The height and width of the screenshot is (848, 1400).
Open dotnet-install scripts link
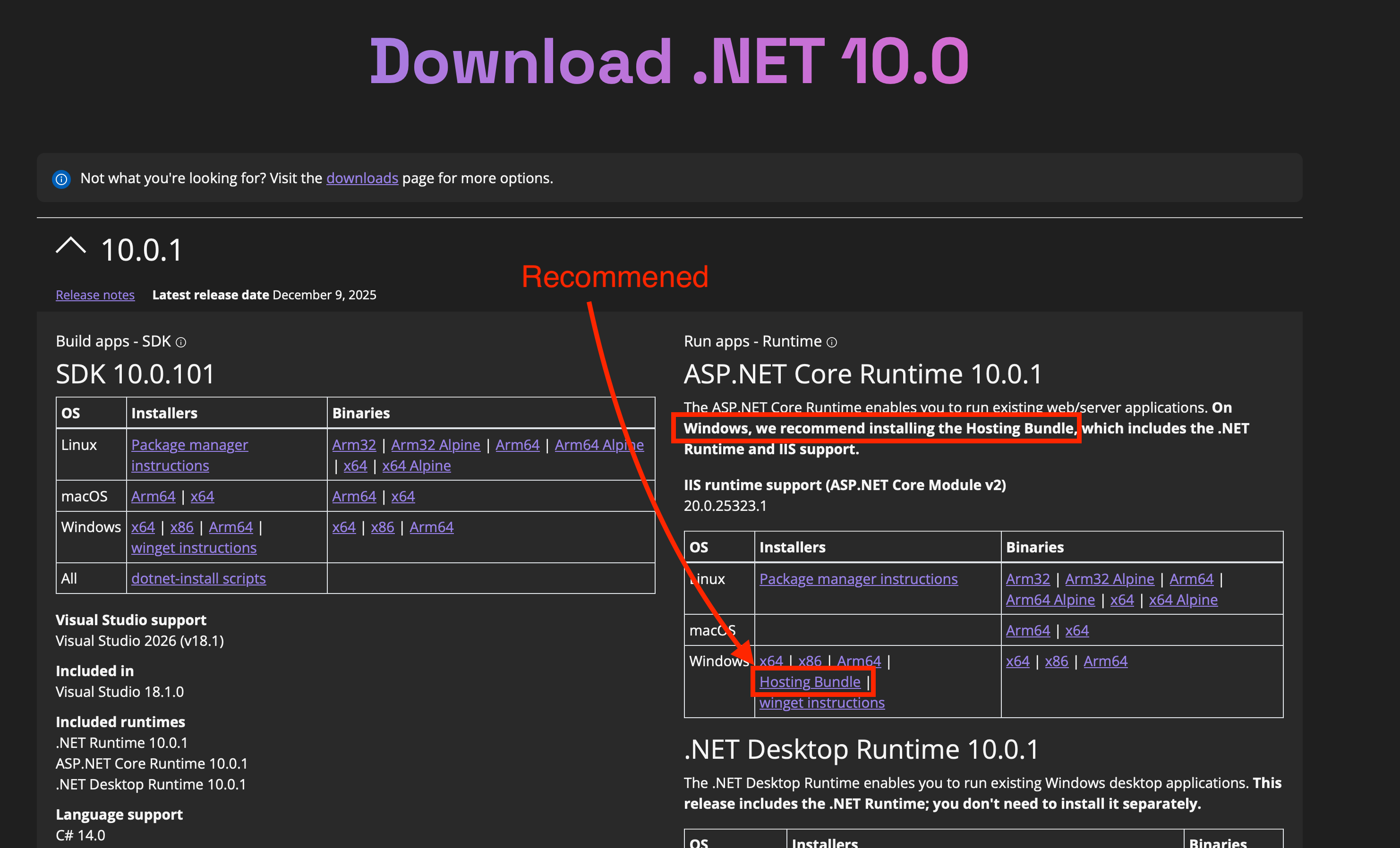tap(198, 578)
